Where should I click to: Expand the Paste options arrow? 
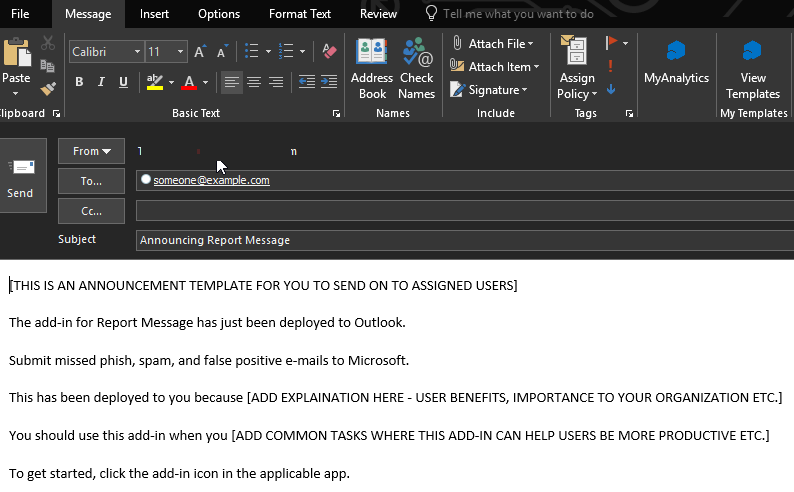16,94
